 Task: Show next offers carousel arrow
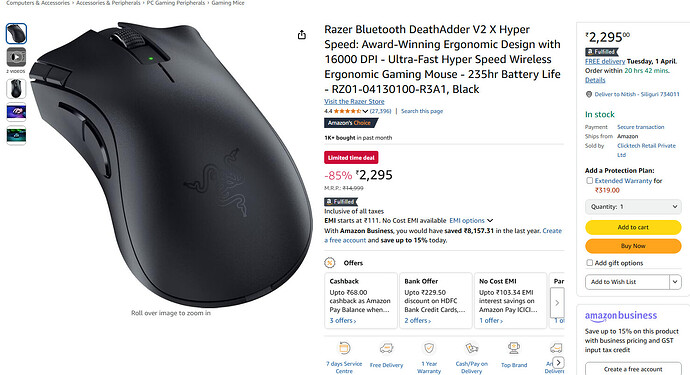point(557,302)
